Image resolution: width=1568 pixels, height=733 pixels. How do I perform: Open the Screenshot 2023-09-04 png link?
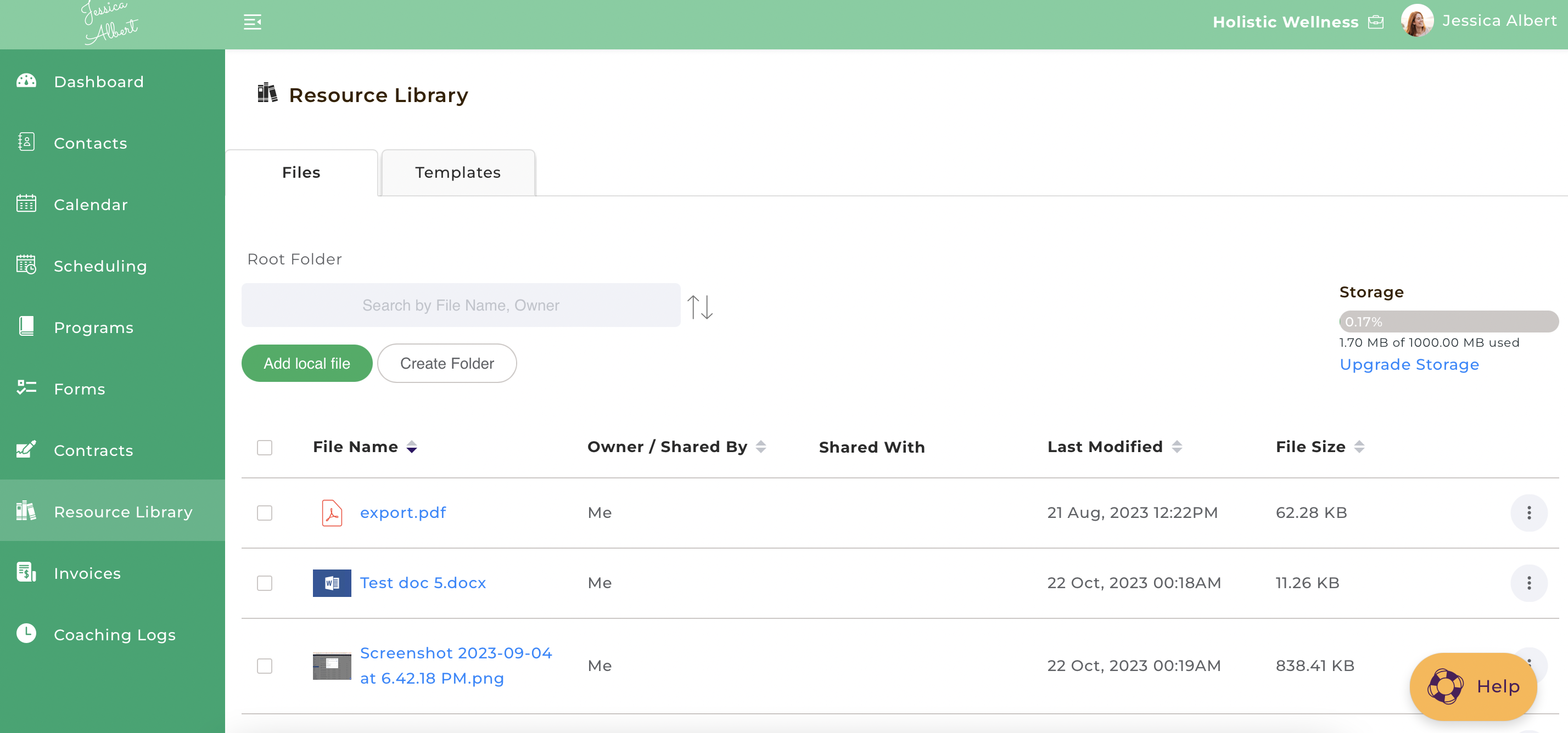456,666
